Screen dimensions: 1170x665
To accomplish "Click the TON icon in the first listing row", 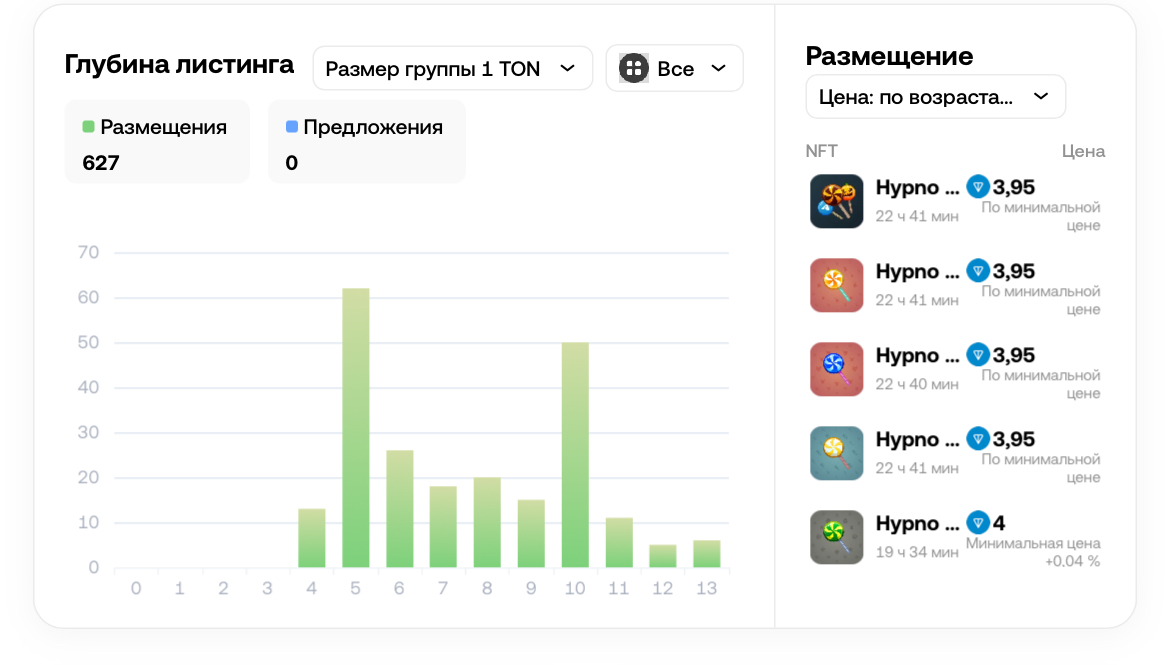I will 977,187.
